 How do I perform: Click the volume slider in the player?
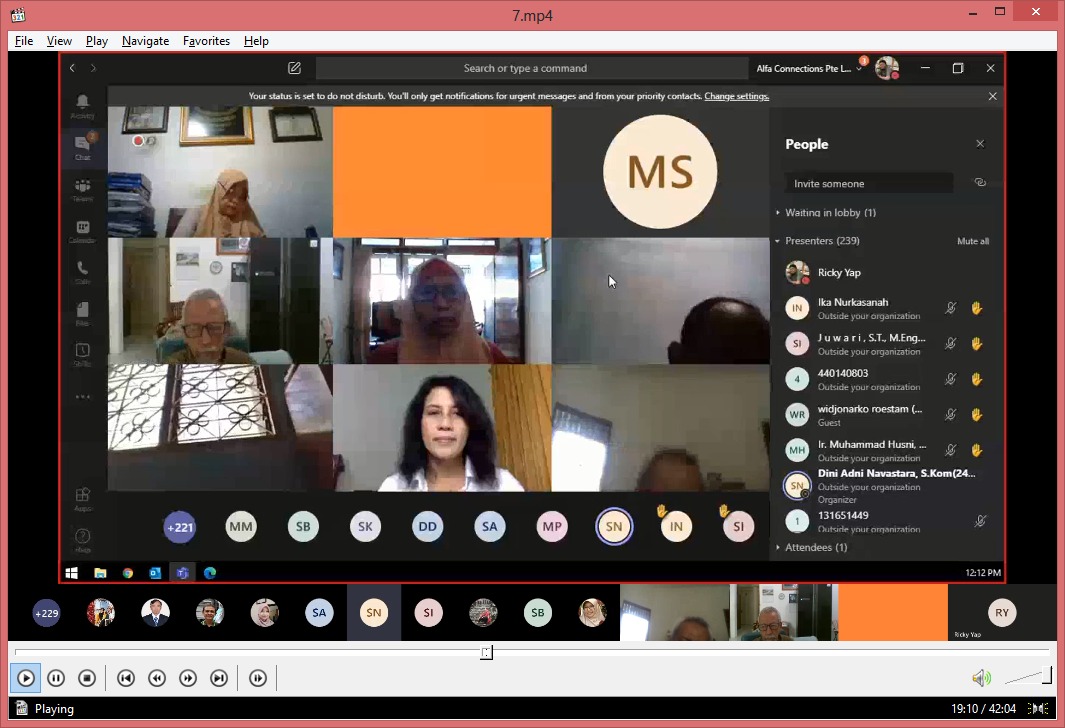click(x=1027, y=678)
